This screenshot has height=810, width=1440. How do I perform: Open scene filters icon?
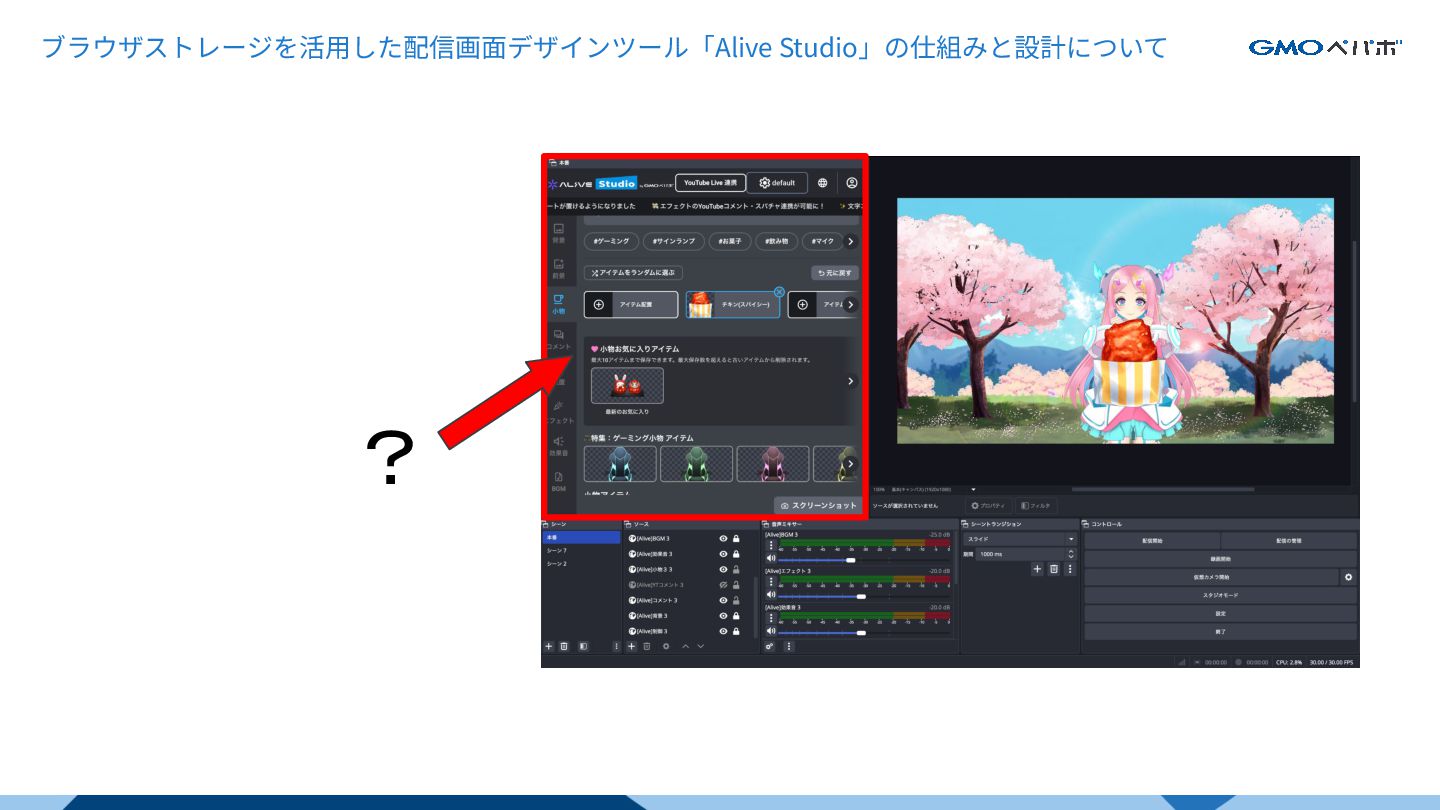point(583,647)
